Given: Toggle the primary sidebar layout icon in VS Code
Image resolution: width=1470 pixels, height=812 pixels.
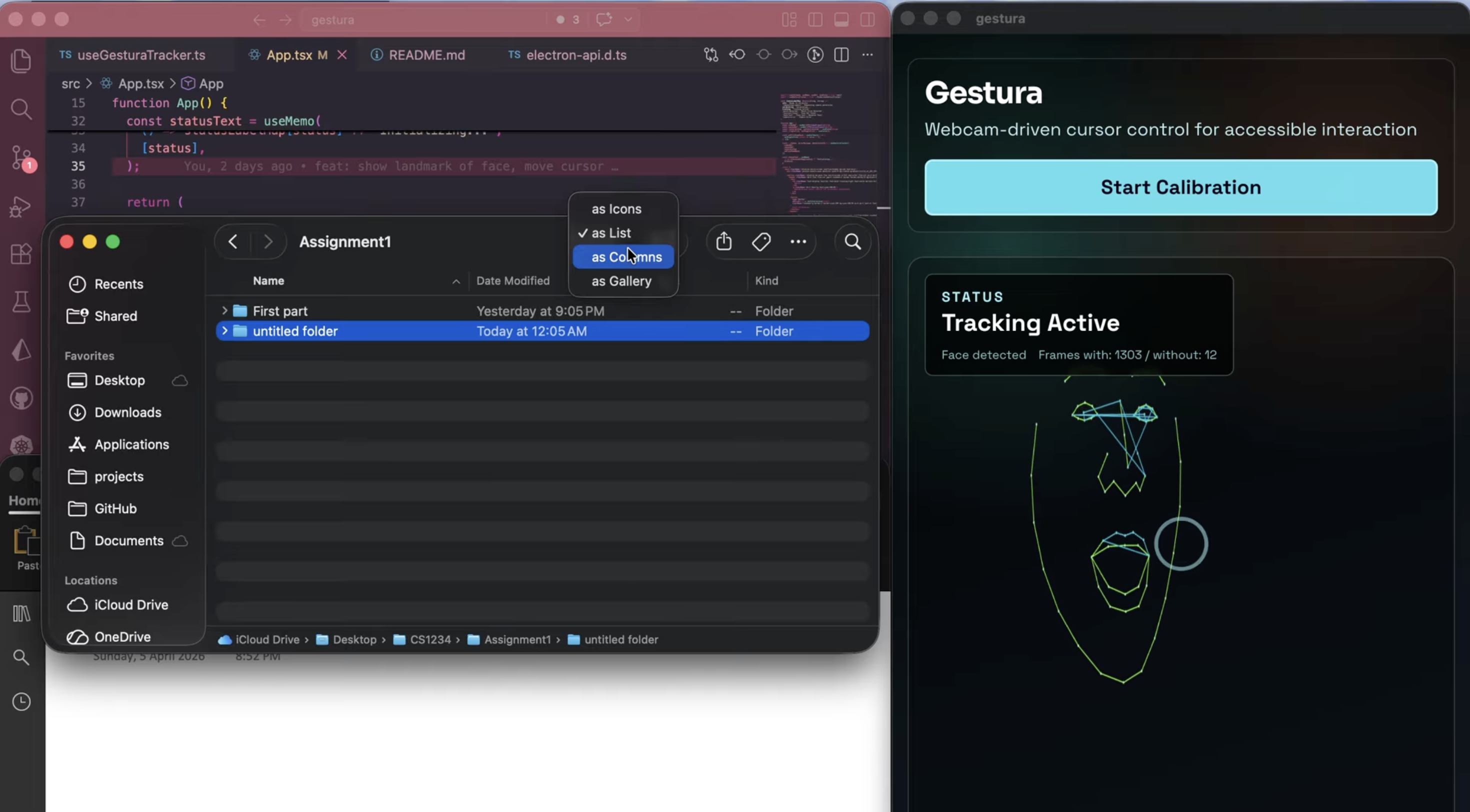Looking at the screenshot, I should (x=815, y=20).
